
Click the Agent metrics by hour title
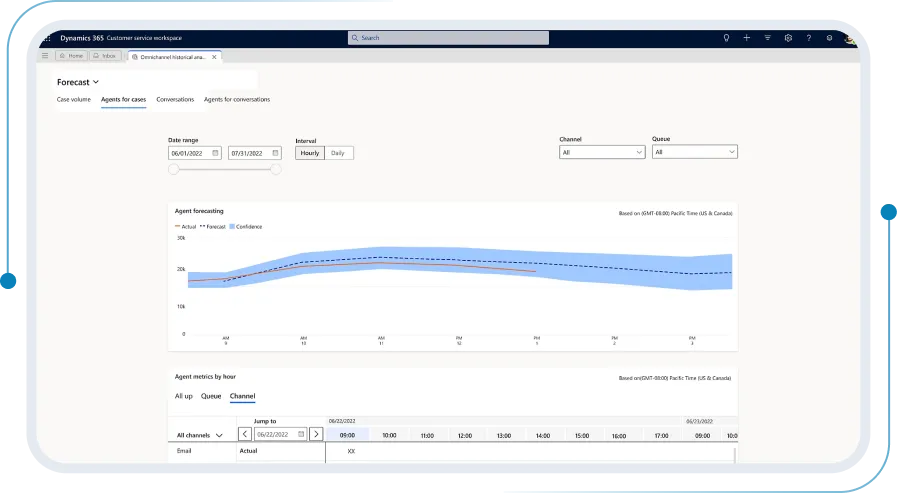click(205, 376)
